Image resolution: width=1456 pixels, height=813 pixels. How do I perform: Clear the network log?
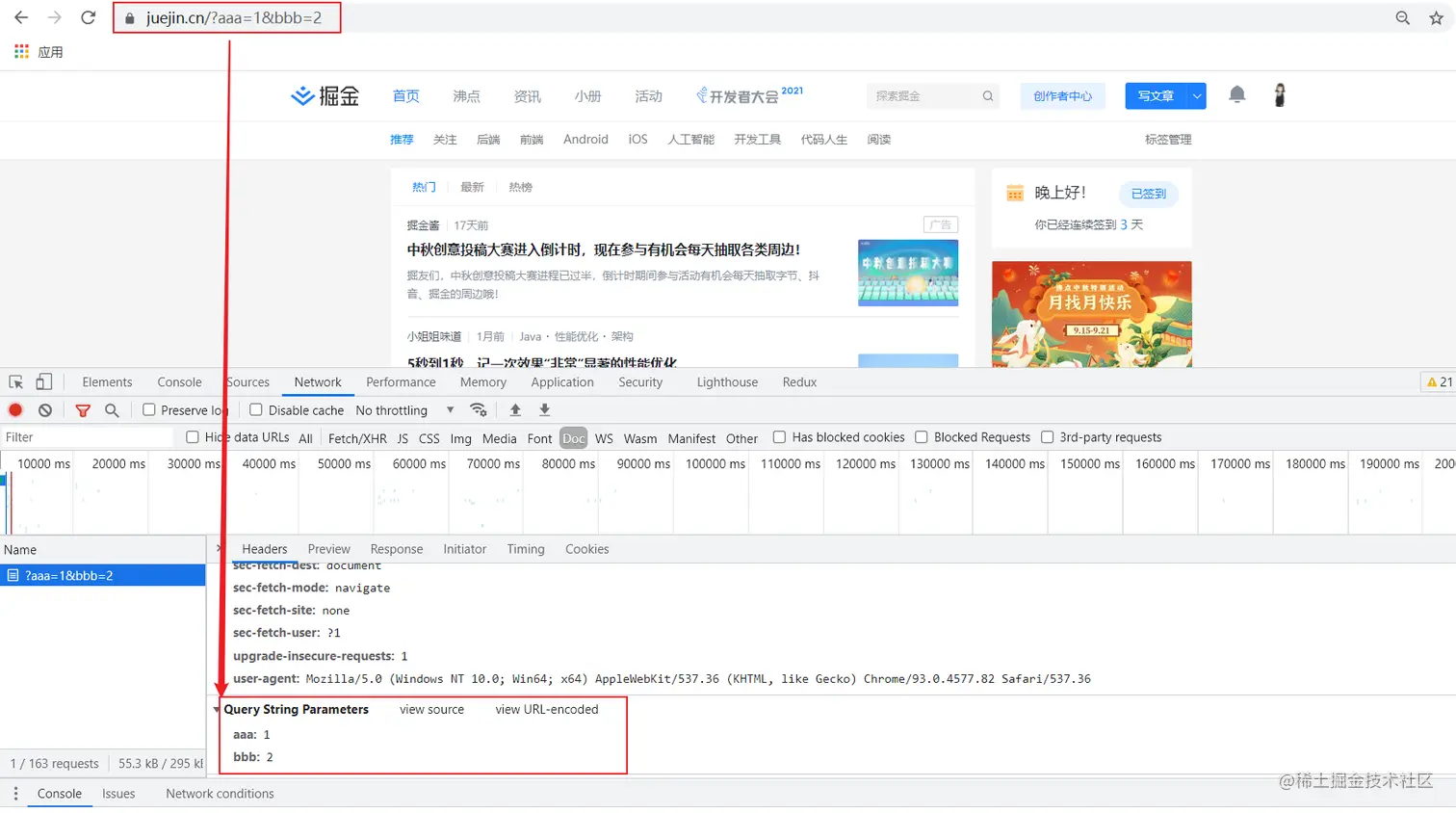click(x=45, y=410)
